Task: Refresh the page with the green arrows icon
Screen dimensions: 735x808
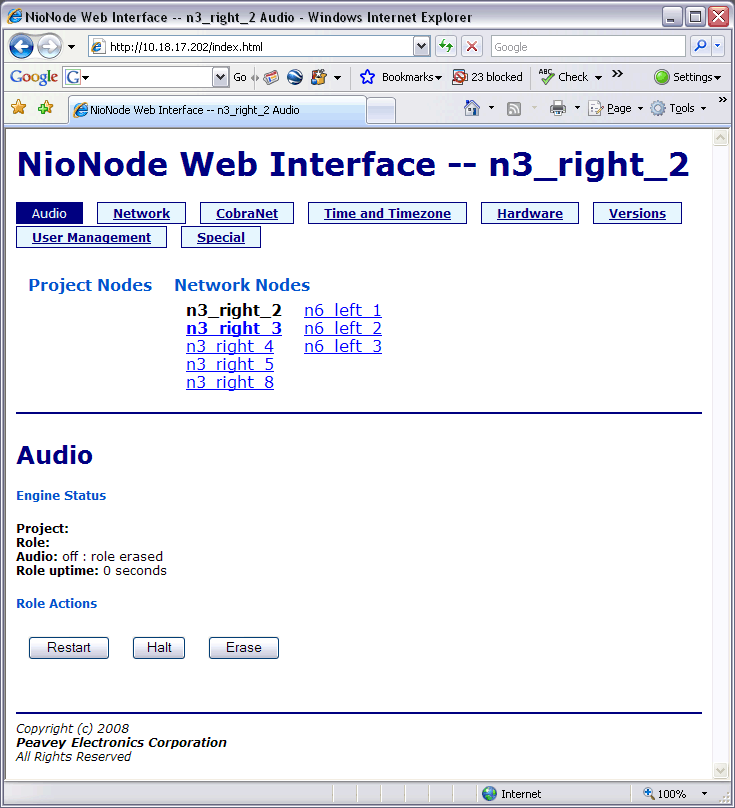Action: (446, 47)
